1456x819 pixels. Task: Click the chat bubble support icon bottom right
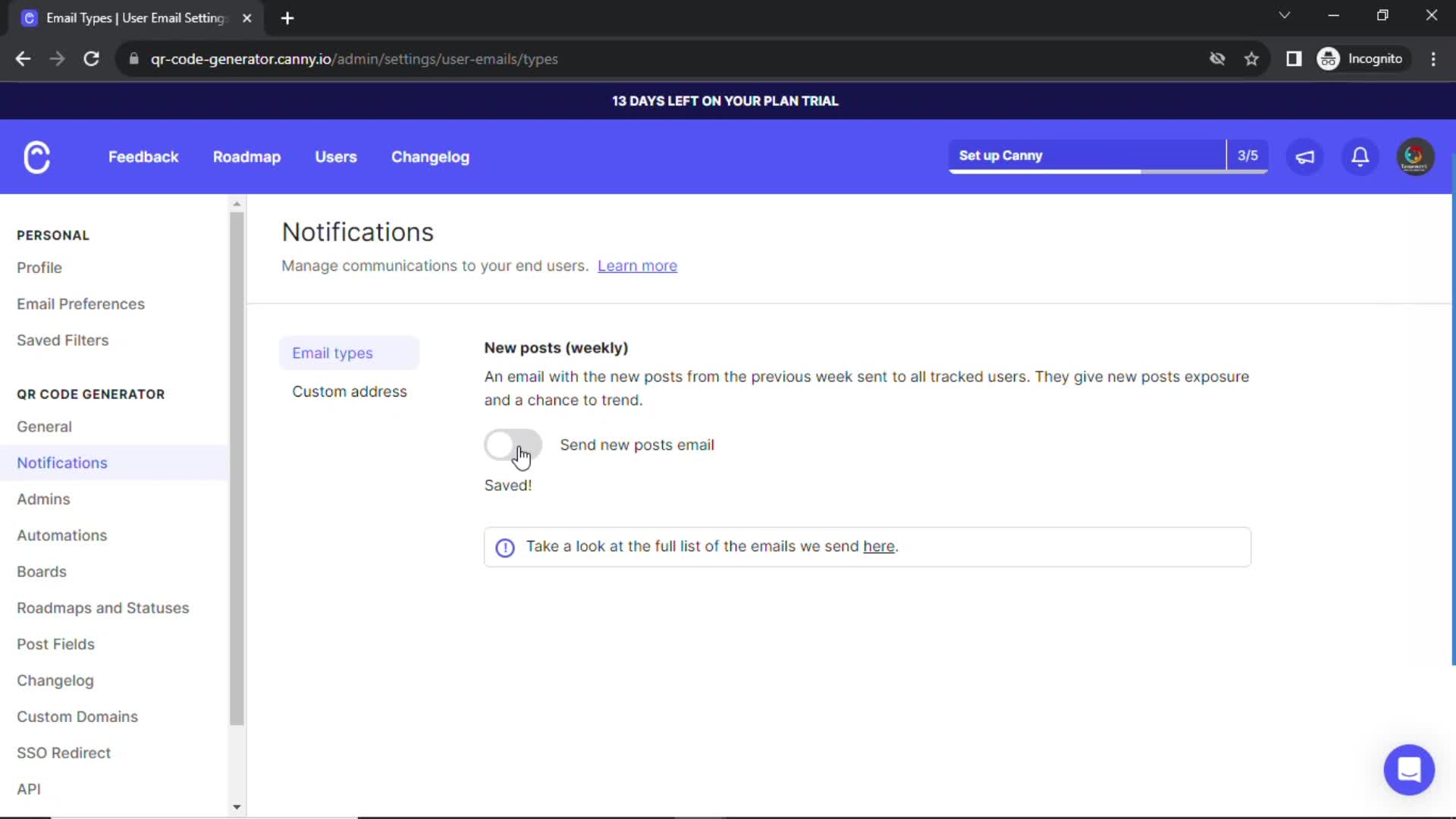pos(1409,769)
